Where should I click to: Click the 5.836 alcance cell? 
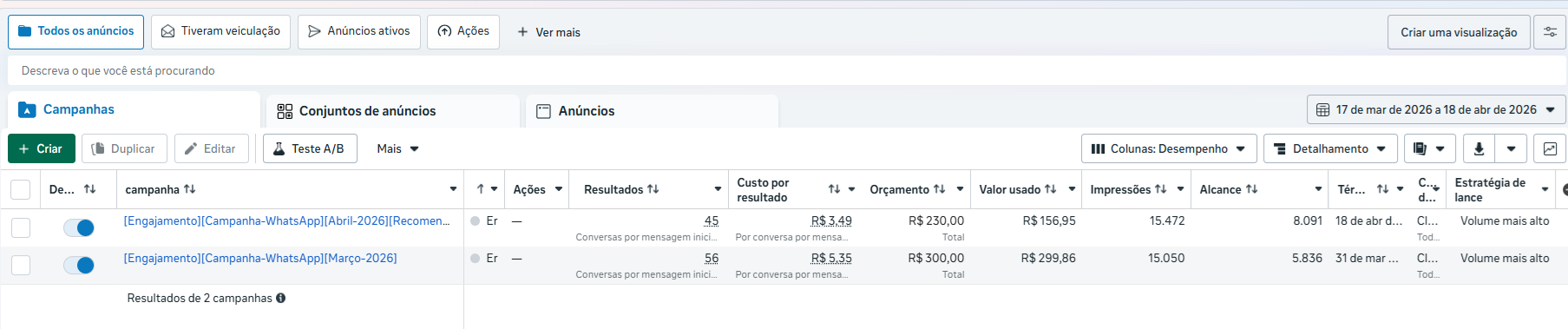(1307, 259)
